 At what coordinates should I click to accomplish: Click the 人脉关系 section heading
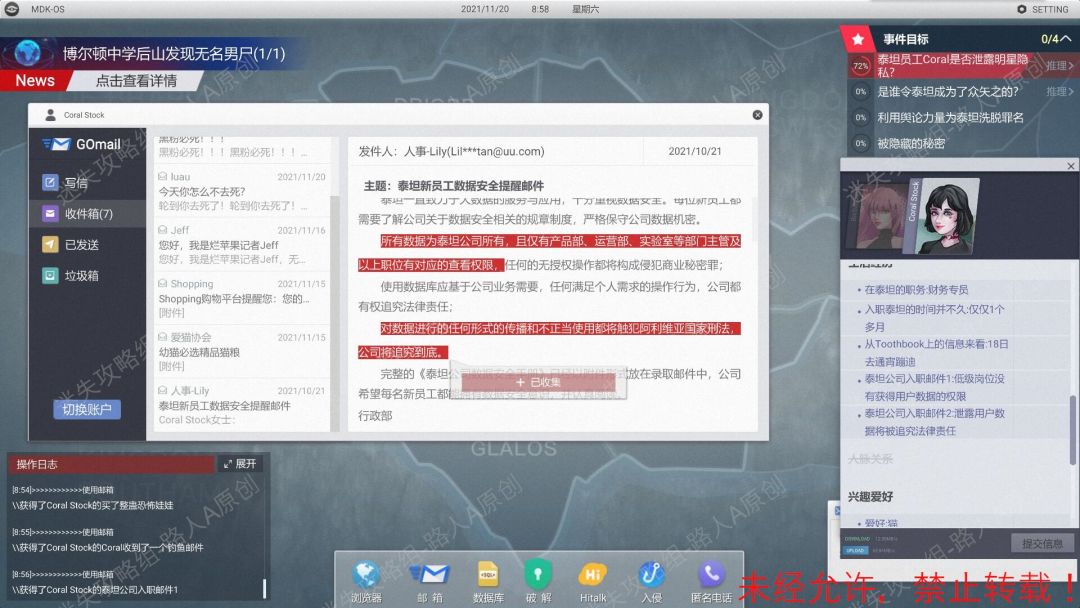(870, 459)
